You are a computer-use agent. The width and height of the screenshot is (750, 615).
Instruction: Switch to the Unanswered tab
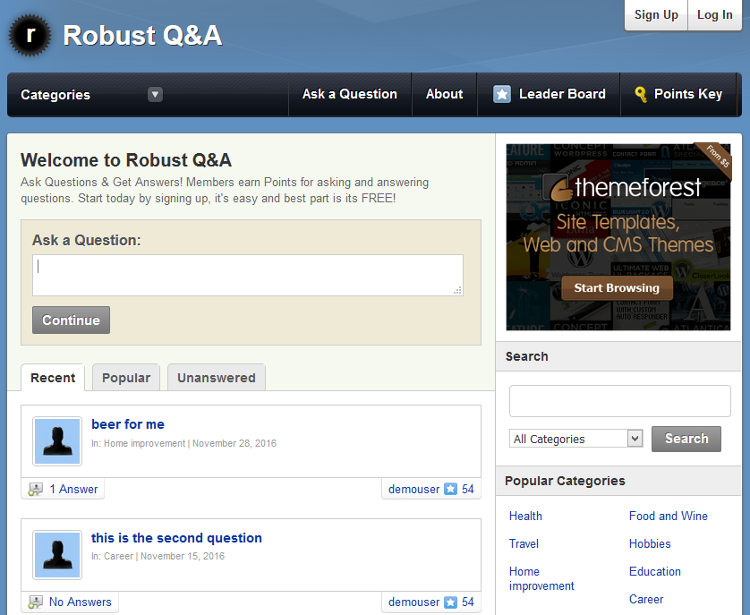pyautogui.click(x=216, y=378)
